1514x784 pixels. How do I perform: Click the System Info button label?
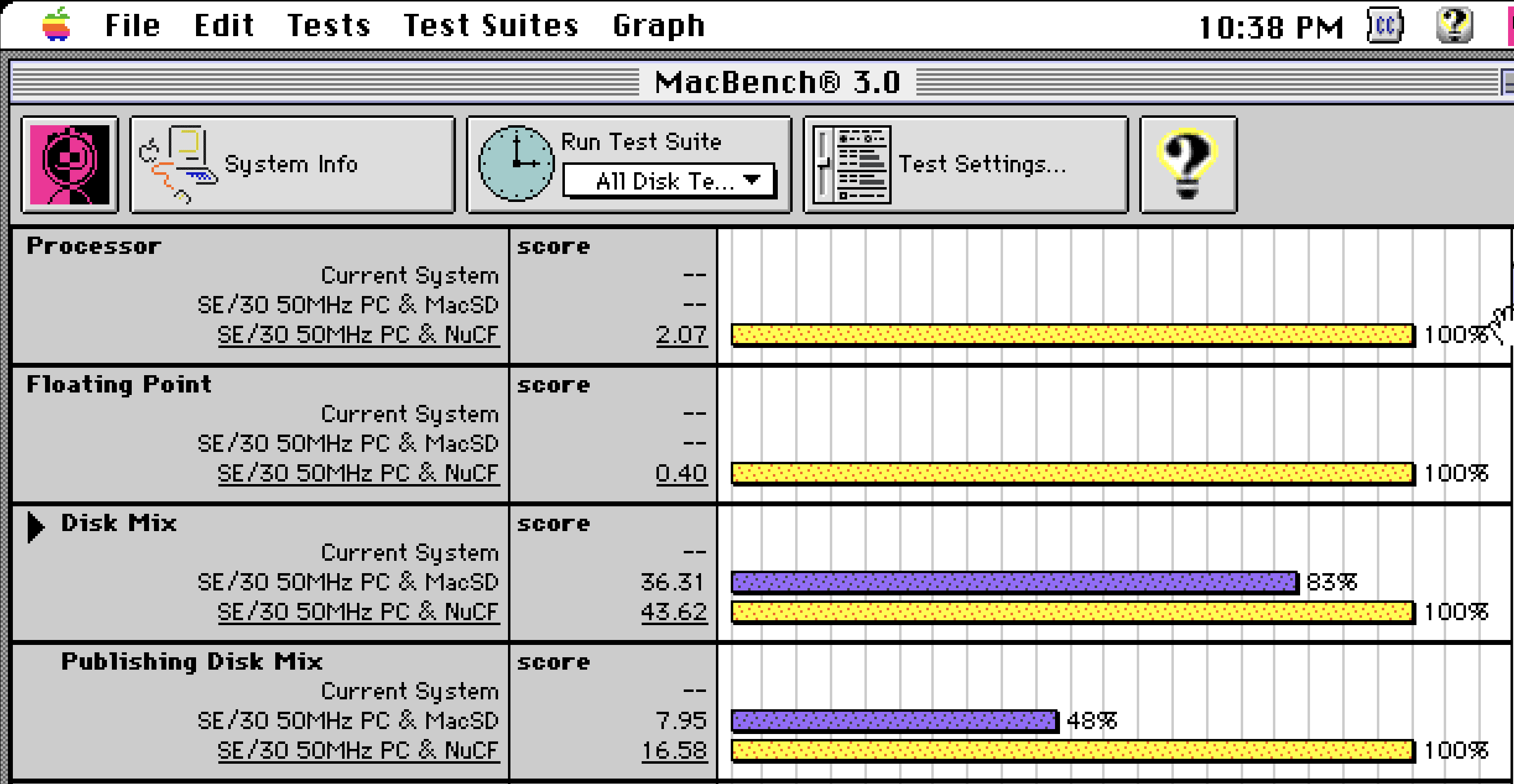click(x=291, y=164)
